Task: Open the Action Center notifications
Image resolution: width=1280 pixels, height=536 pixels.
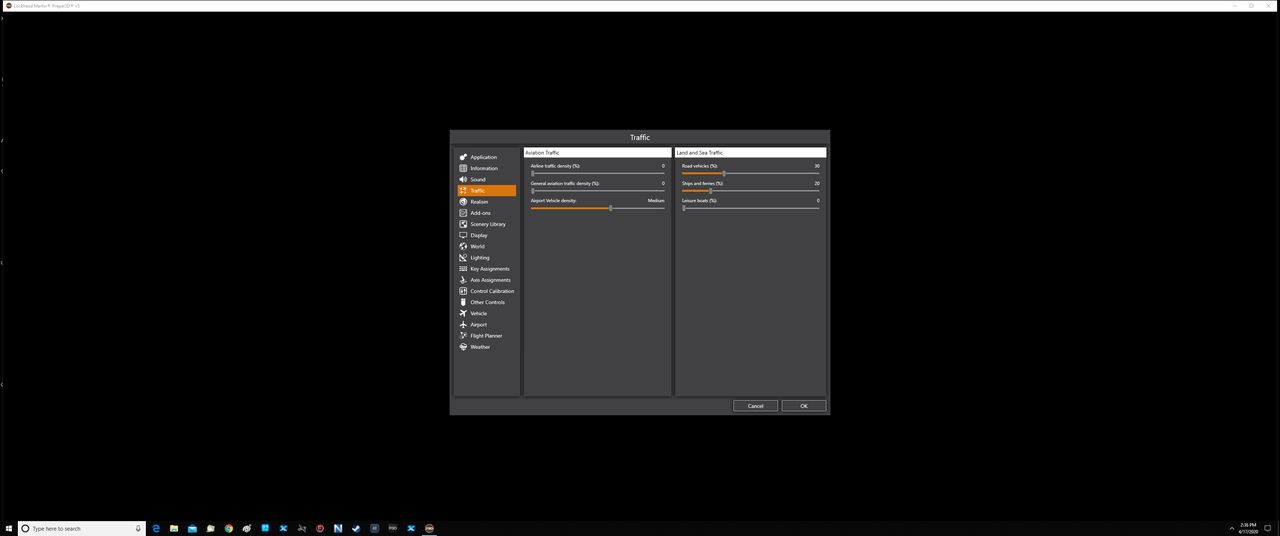Action: click(1268, 528)
